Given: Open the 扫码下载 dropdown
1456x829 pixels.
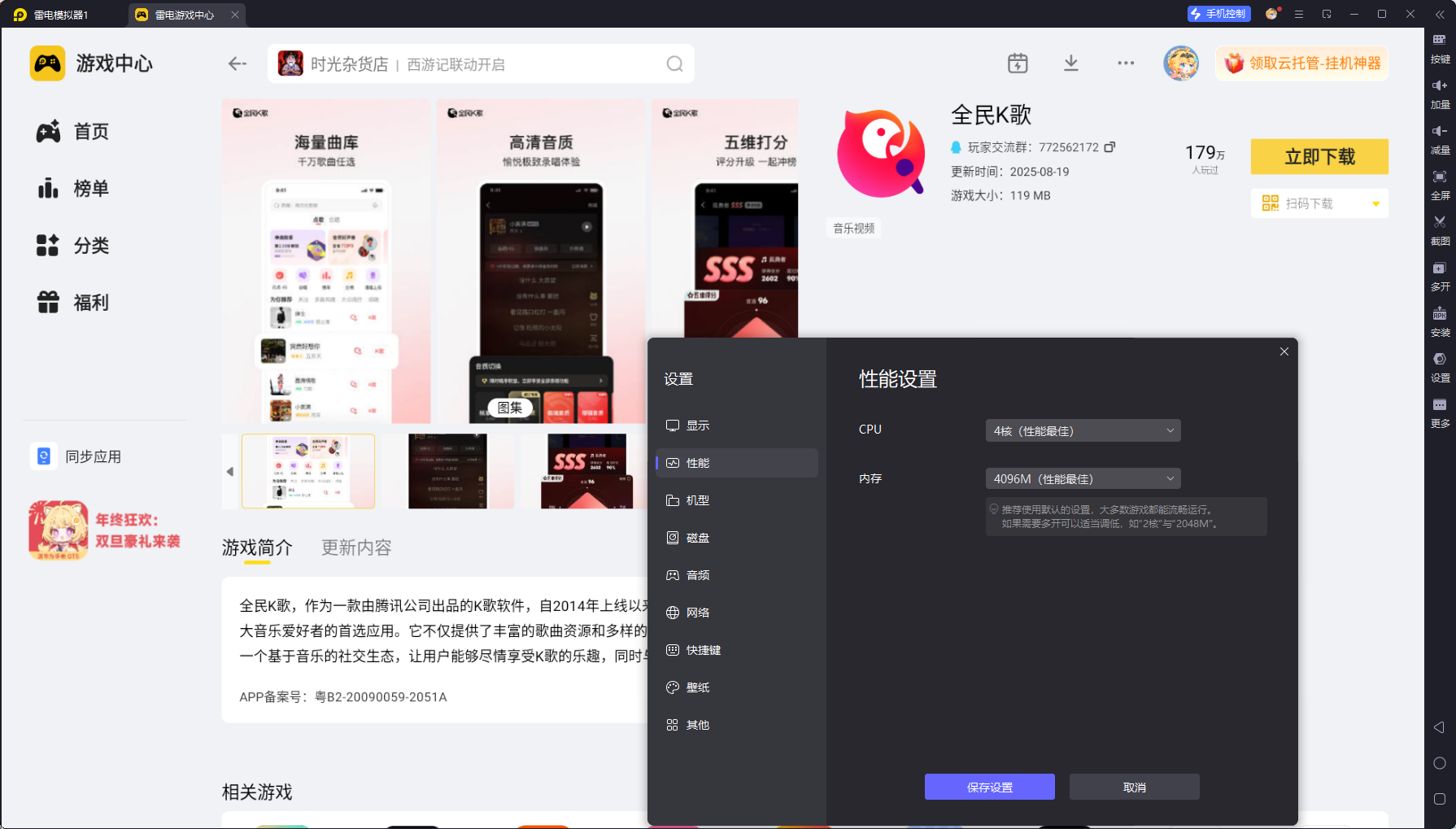Looking at the screenshot, I should point(1319,203).
